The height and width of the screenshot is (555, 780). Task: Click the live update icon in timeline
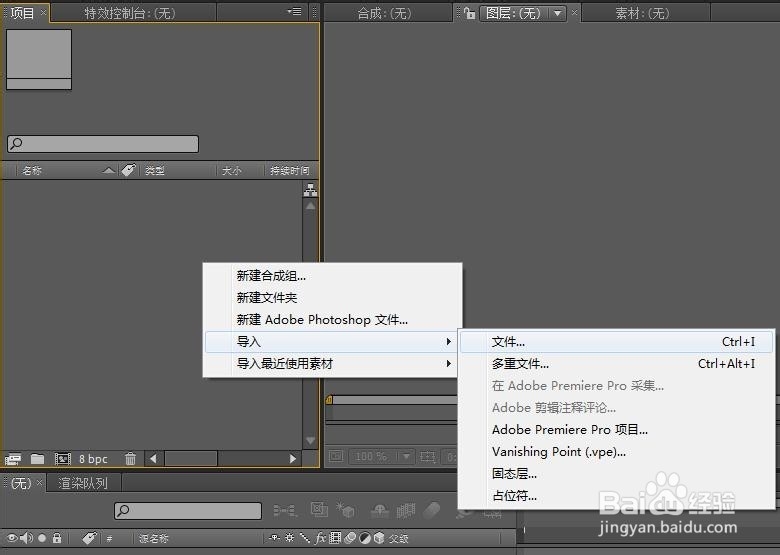[319, 509]
